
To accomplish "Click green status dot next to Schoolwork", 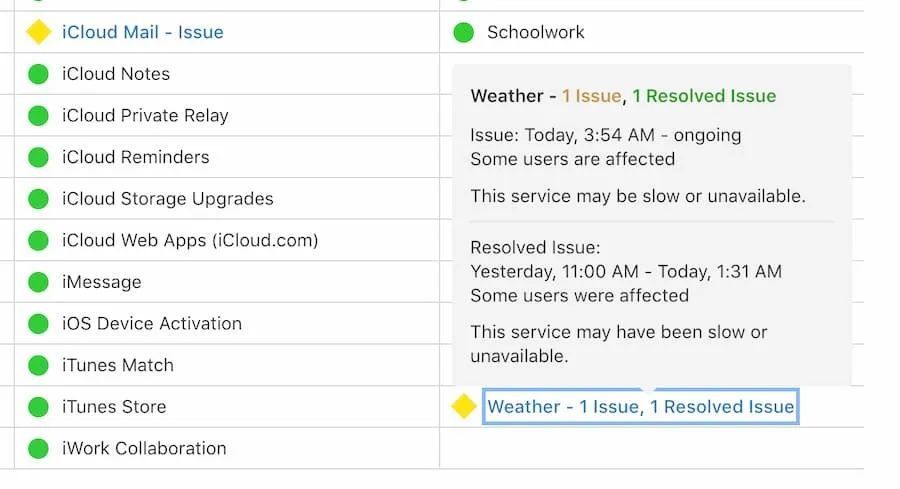I will click(463, 32).
